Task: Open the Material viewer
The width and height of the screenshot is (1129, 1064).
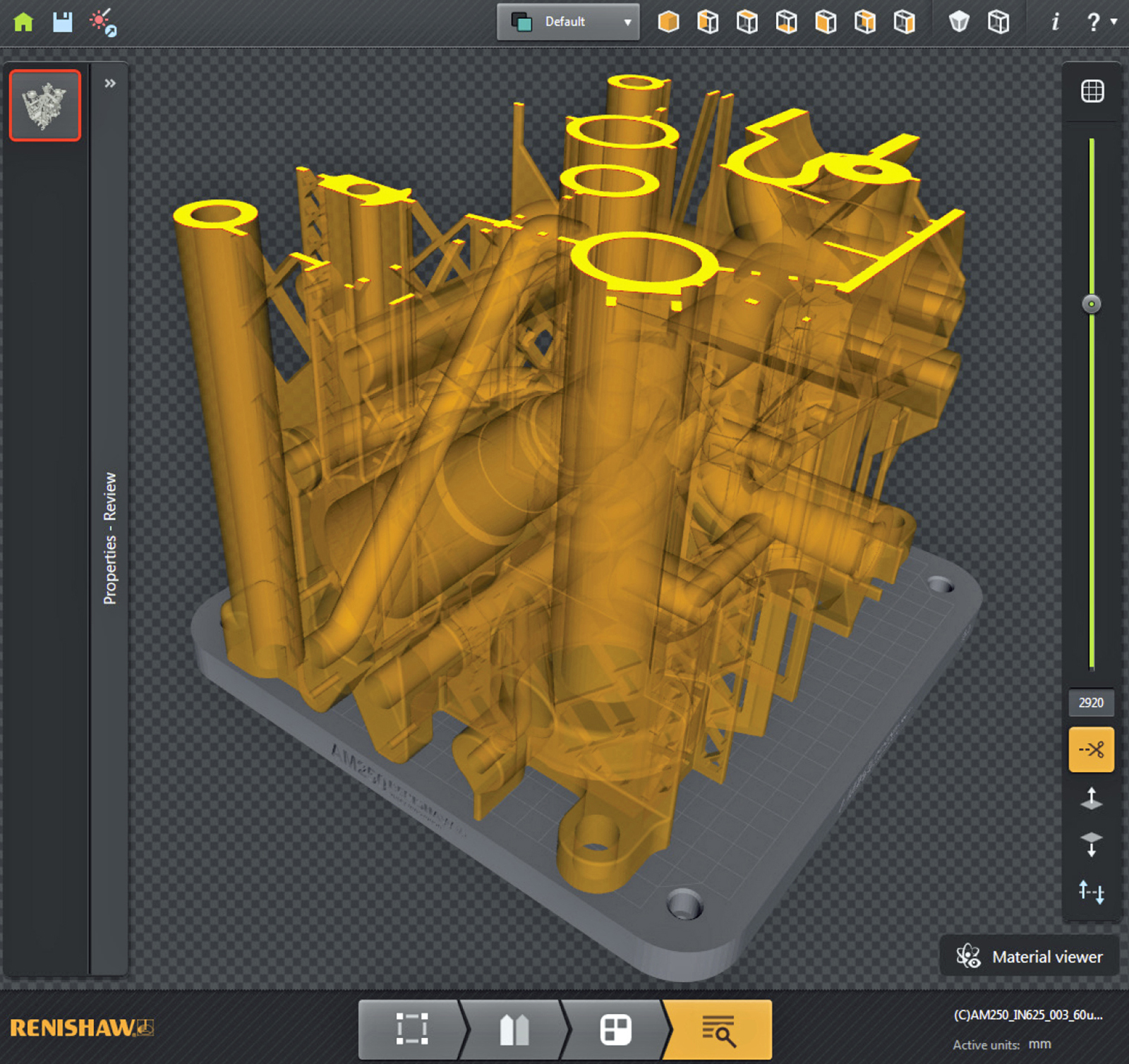Action: (x=1030, y=957)
